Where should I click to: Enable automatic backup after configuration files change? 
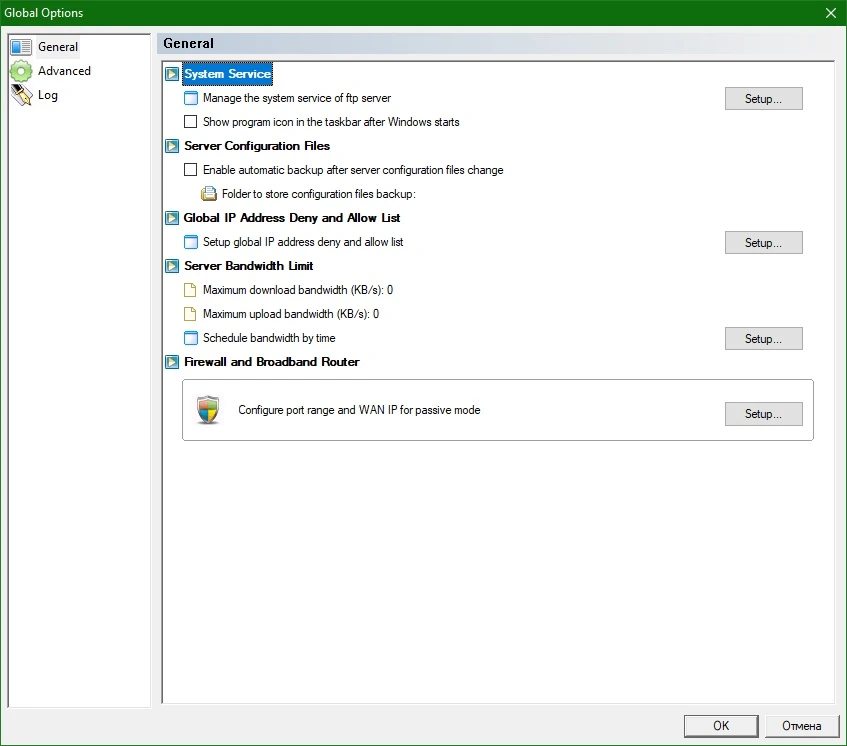click(x=190, y=170)
